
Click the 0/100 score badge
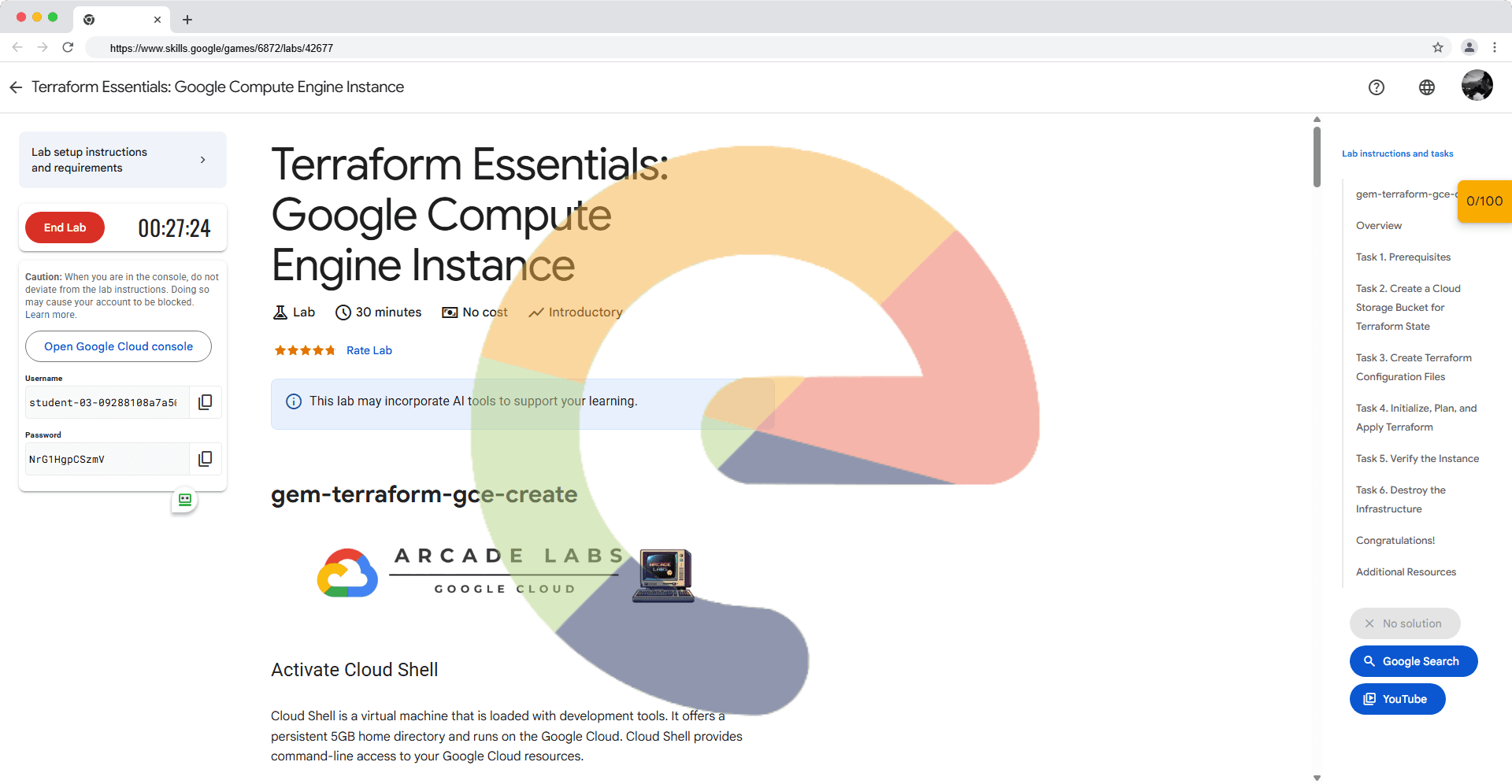pos(1484,202)
